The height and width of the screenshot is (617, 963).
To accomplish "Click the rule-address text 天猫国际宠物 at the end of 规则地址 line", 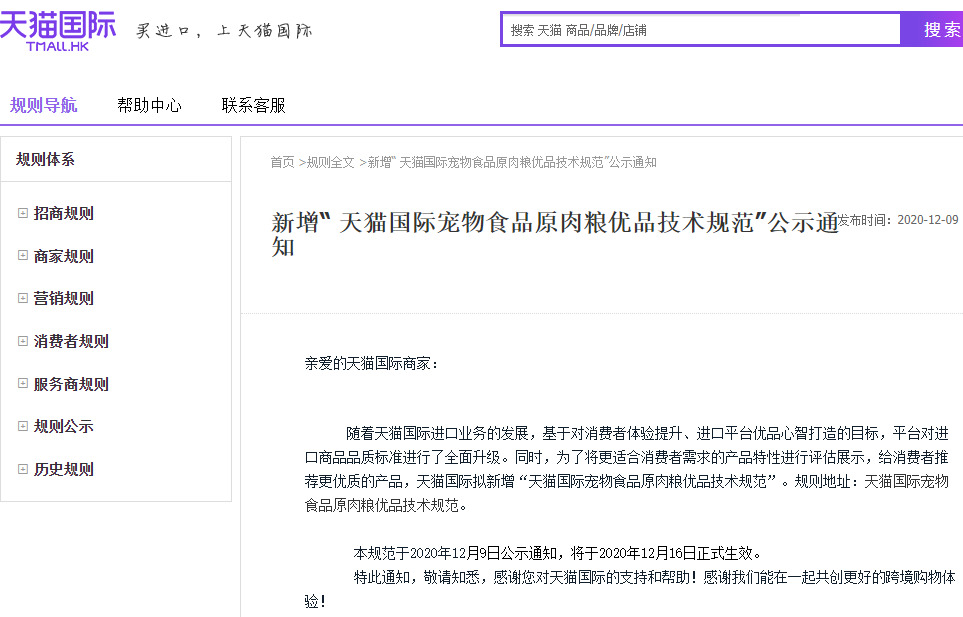I will pos(906,481).
